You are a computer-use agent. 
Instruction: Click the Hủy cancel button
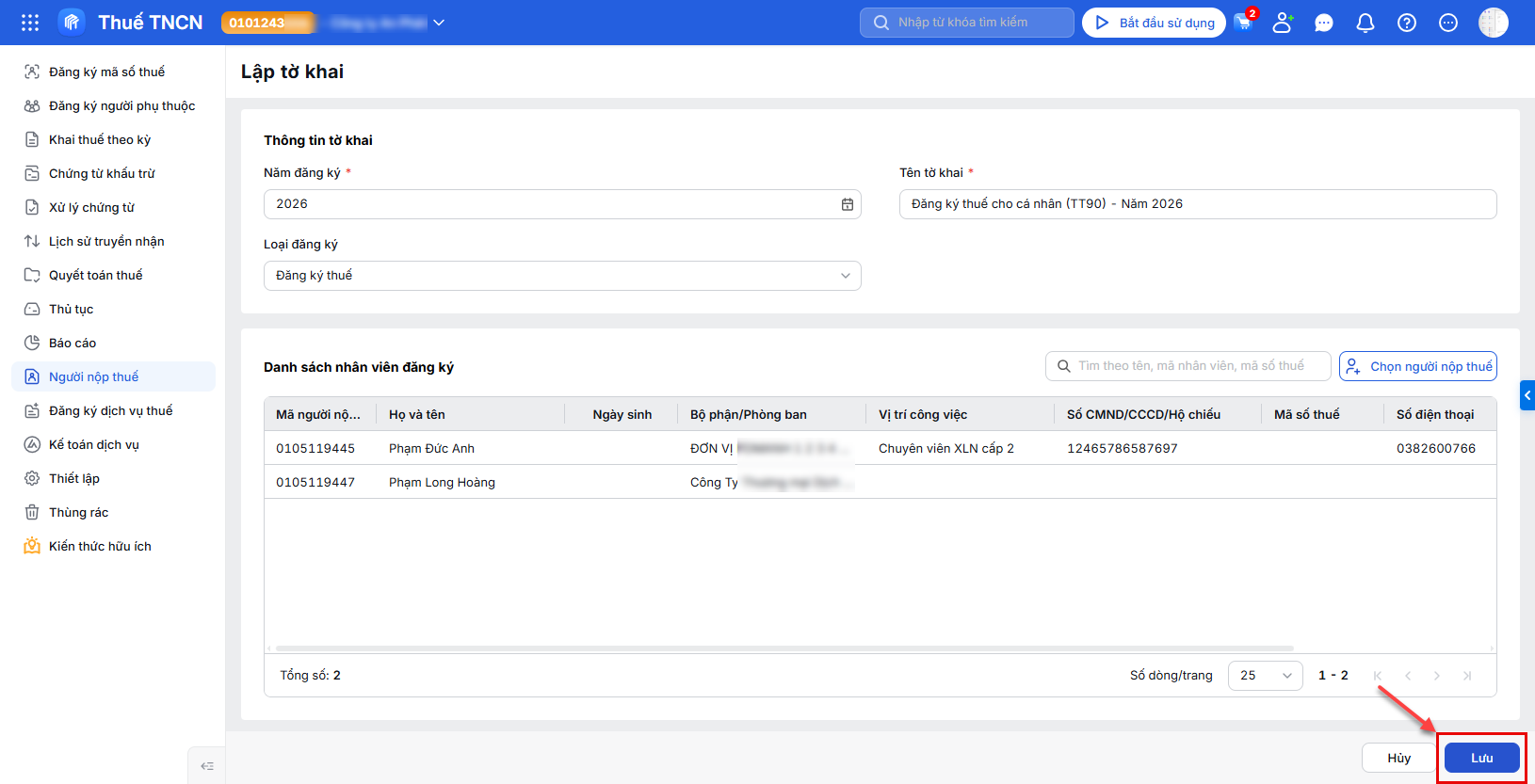(1399, 758)
